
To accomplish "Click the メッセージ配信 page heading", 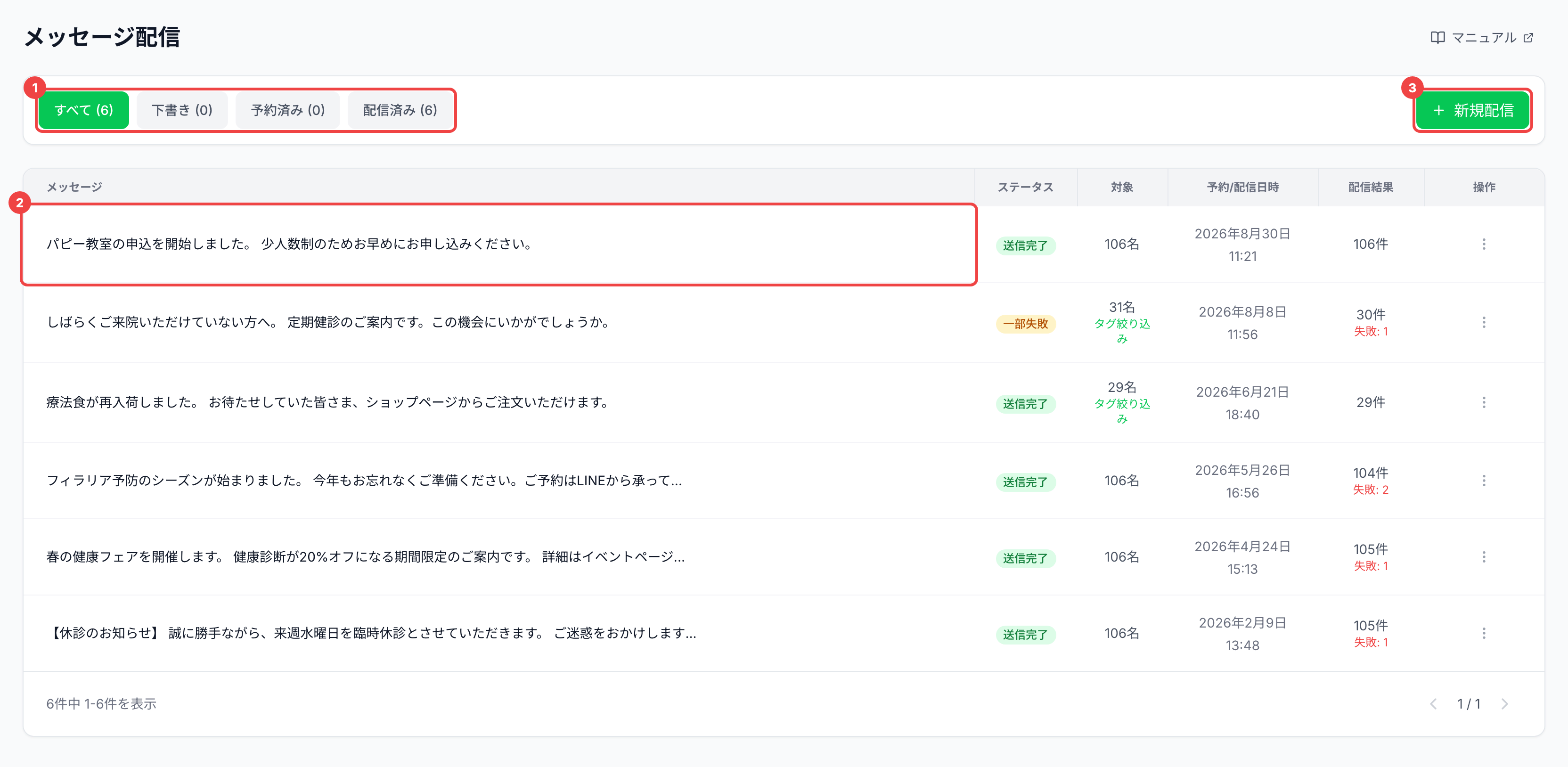I will 102,37.
